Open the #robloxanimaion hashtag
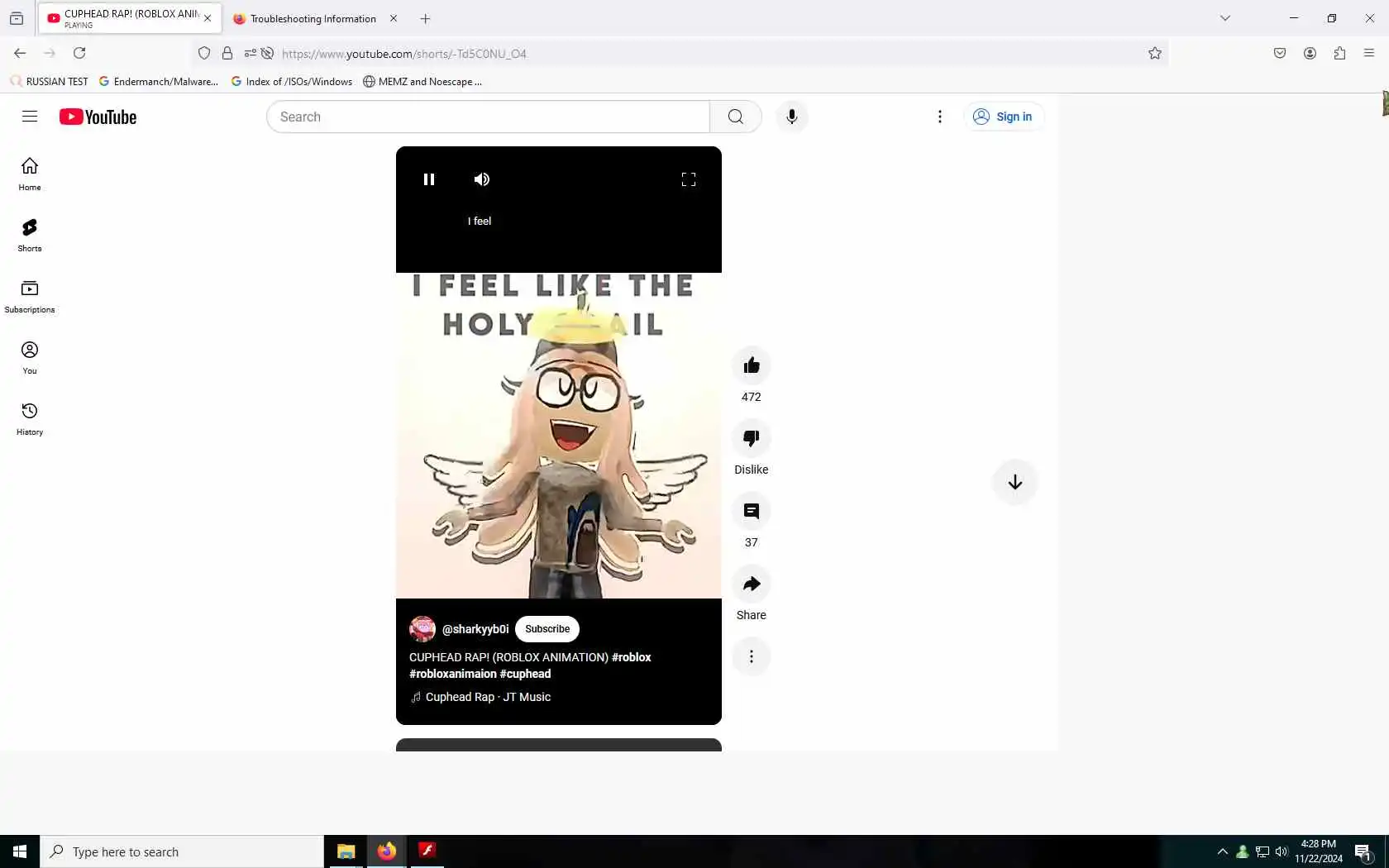Screen dimensions: 1389x868 [453, 674]
